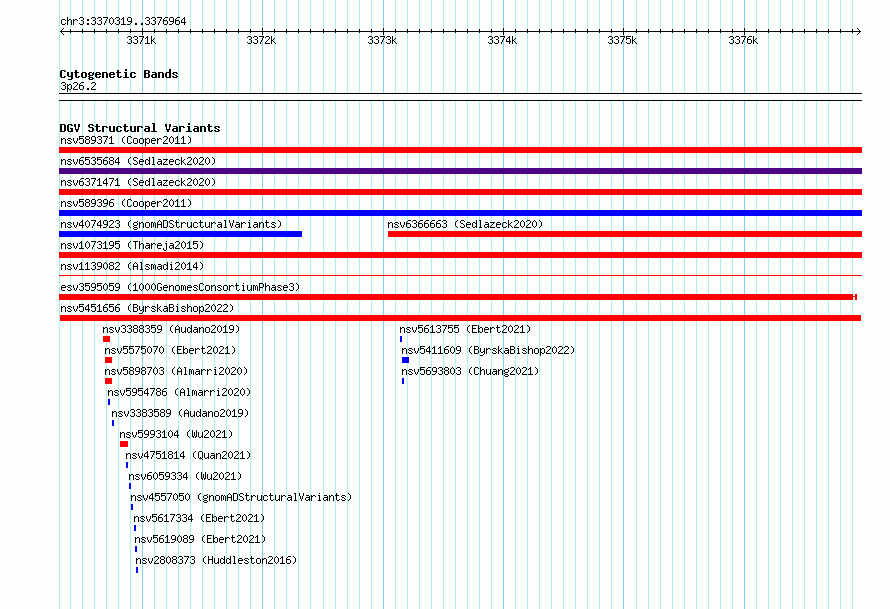
Task: Click the blue nsv4074923 gnomAD variant bar
Action: click(x=180, y=234)
